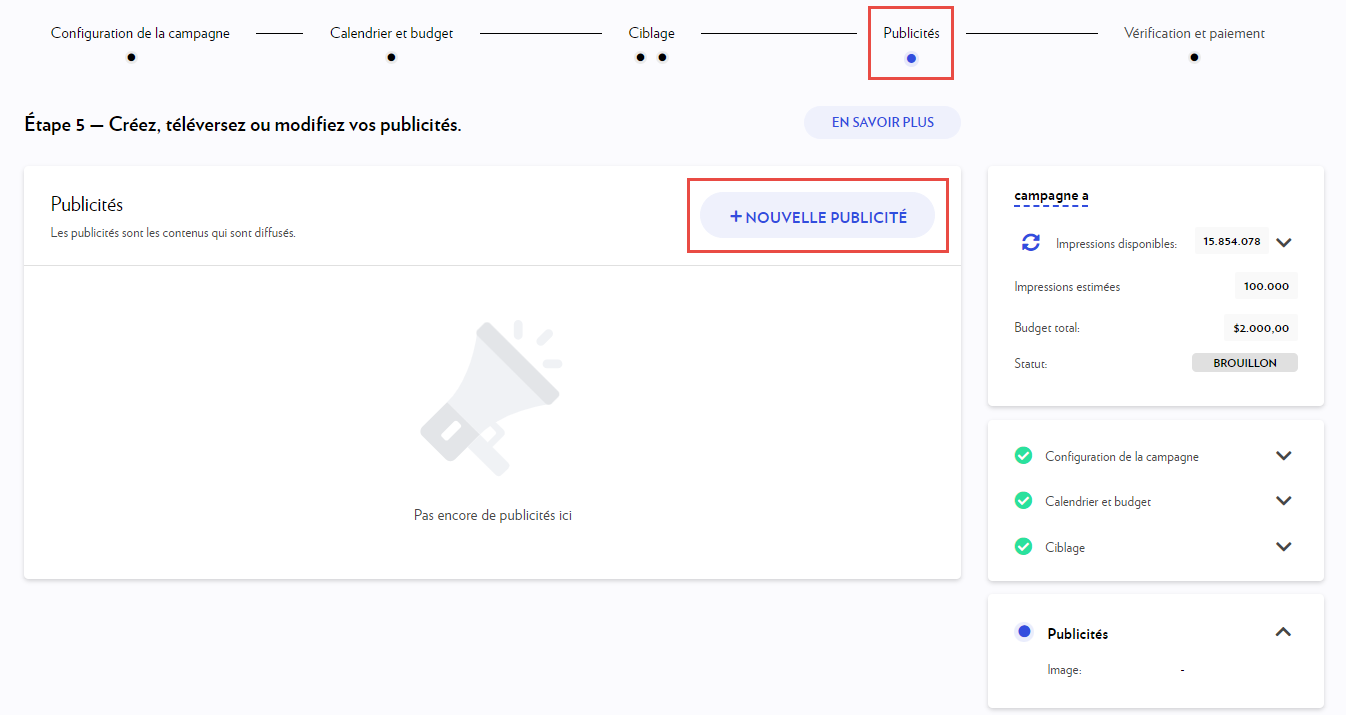The width and height of the screenshot is (1346, 715).
Task: Click blue dot beside Publicités in sidebar
Action: coord(1024,632)
